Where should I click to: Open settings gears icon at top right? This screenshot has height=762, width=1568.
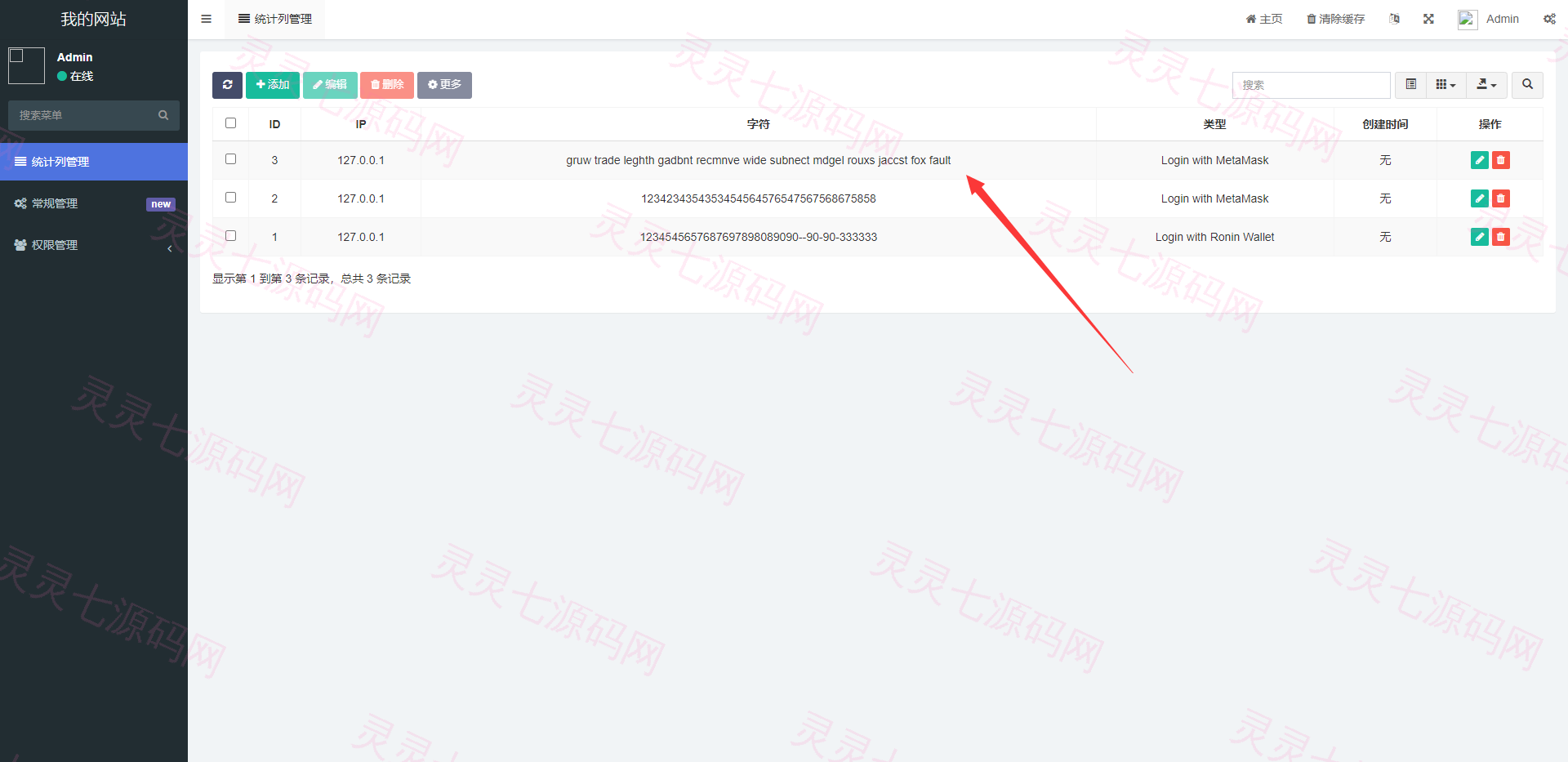coord(1549,19)
